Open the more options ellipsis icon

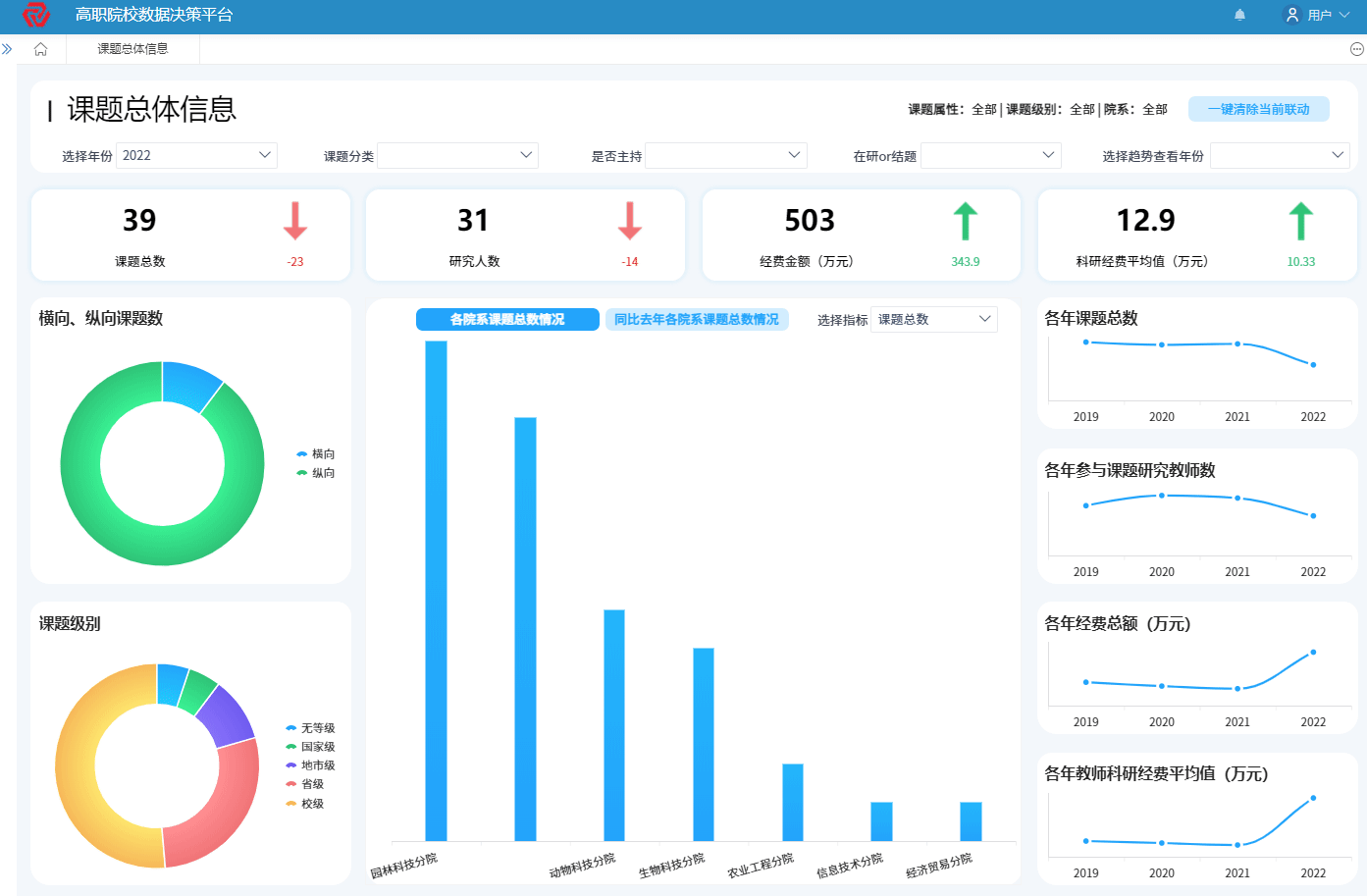click(x=1356, y=49)
